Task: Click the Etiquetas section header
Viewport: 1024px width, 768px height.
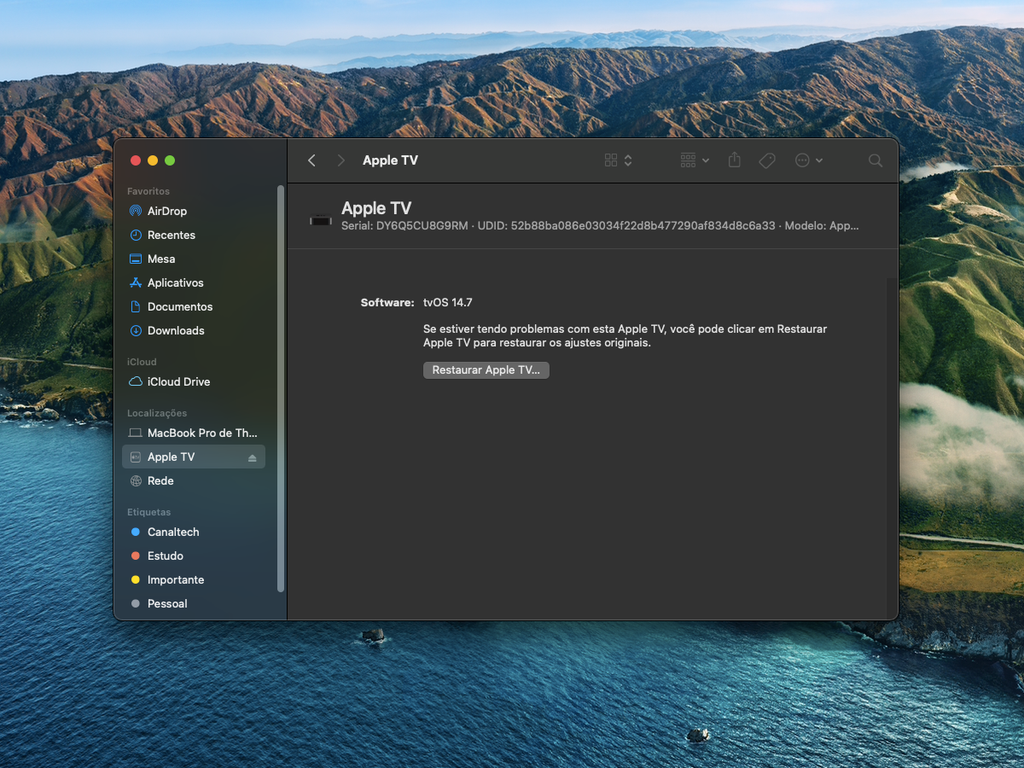Action: 149,513
